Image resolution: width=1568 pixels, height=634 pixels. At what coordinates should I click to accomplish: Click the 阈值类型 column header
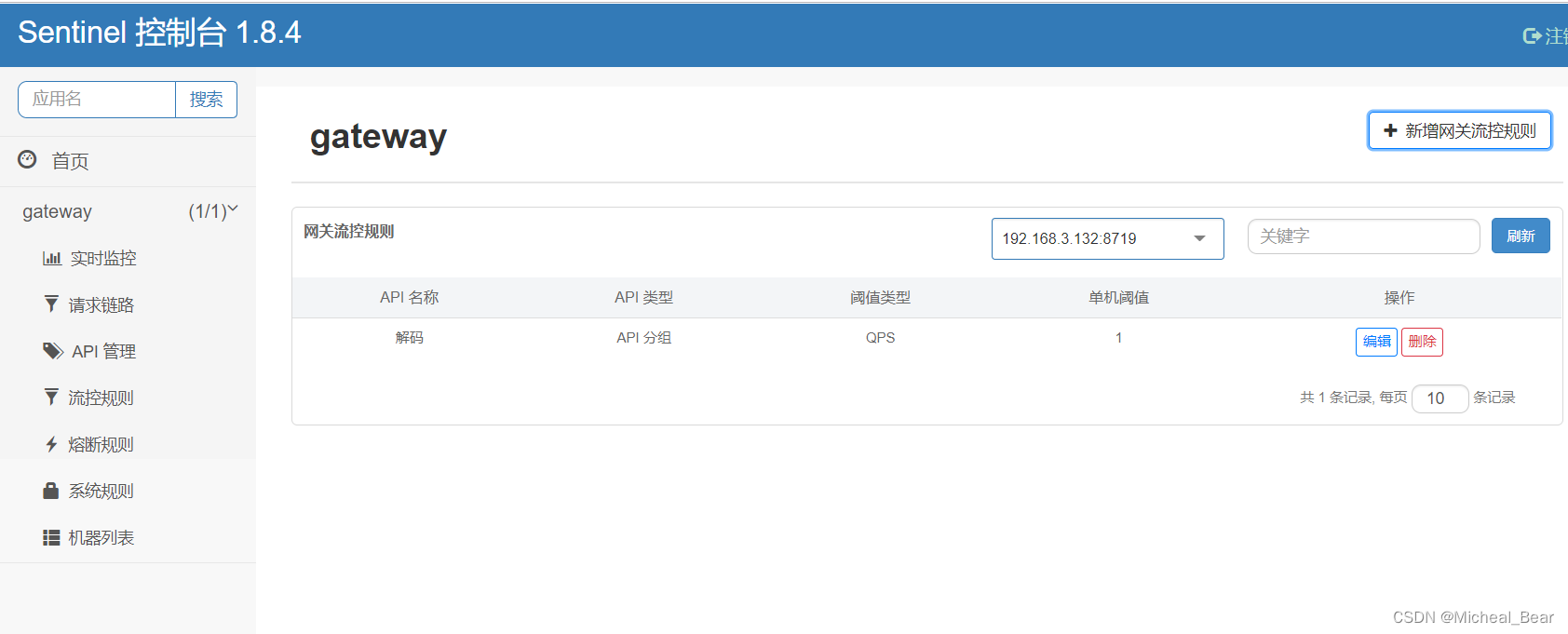880,297
